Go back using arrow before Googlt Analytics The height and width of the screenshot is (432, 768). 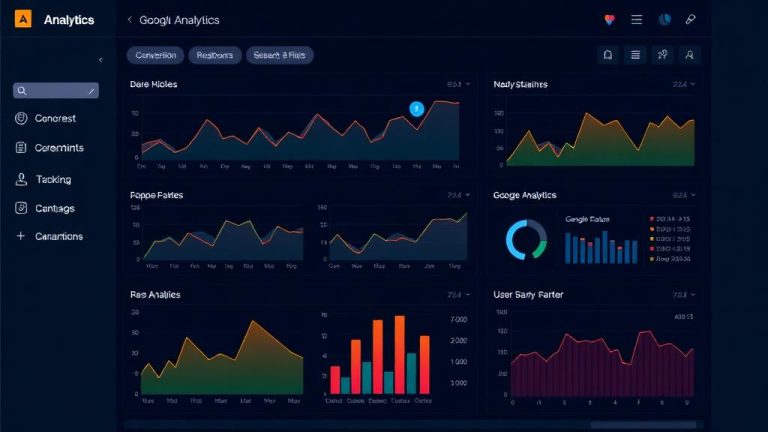pos(130,20)
